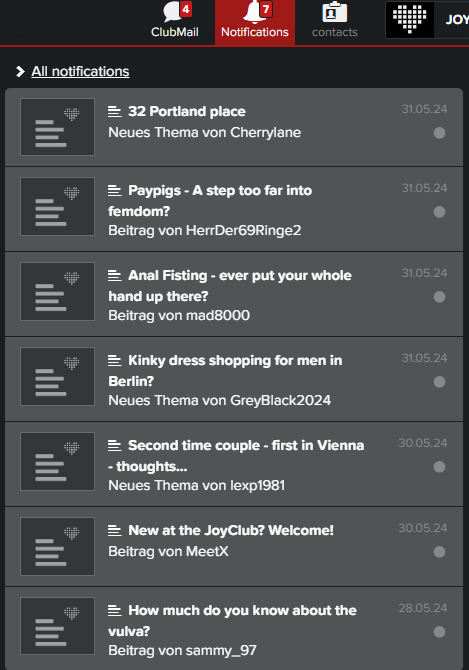Toggle read dot for 32 Portland place
The height and width of the screenshot is (670, 469).
click(x=439, y=133)
